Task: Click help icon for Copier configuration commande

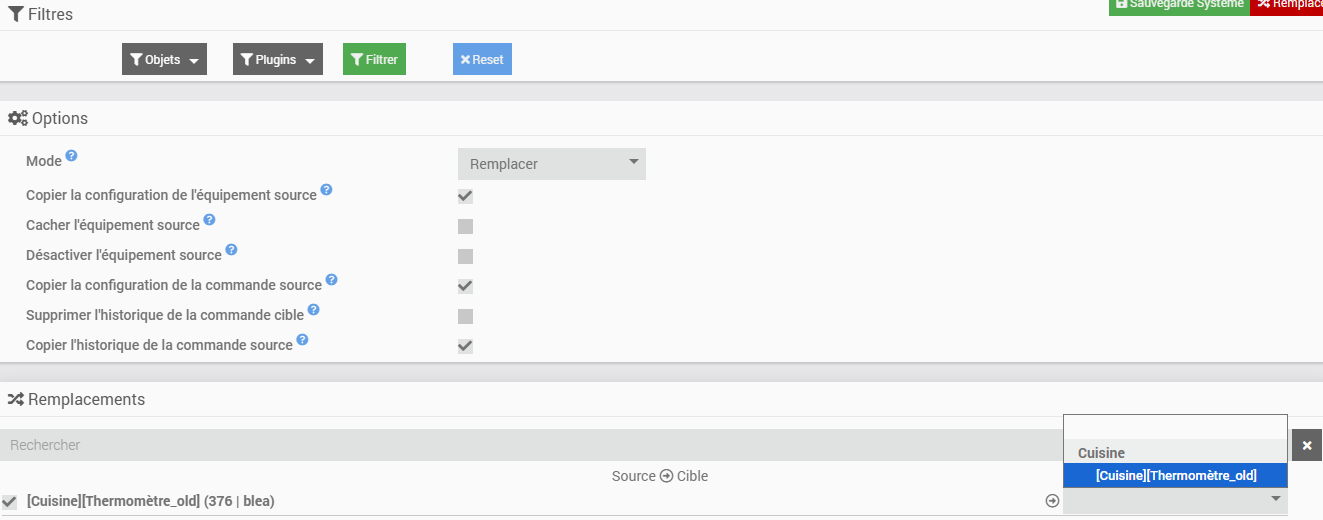Action: point(331,280)
